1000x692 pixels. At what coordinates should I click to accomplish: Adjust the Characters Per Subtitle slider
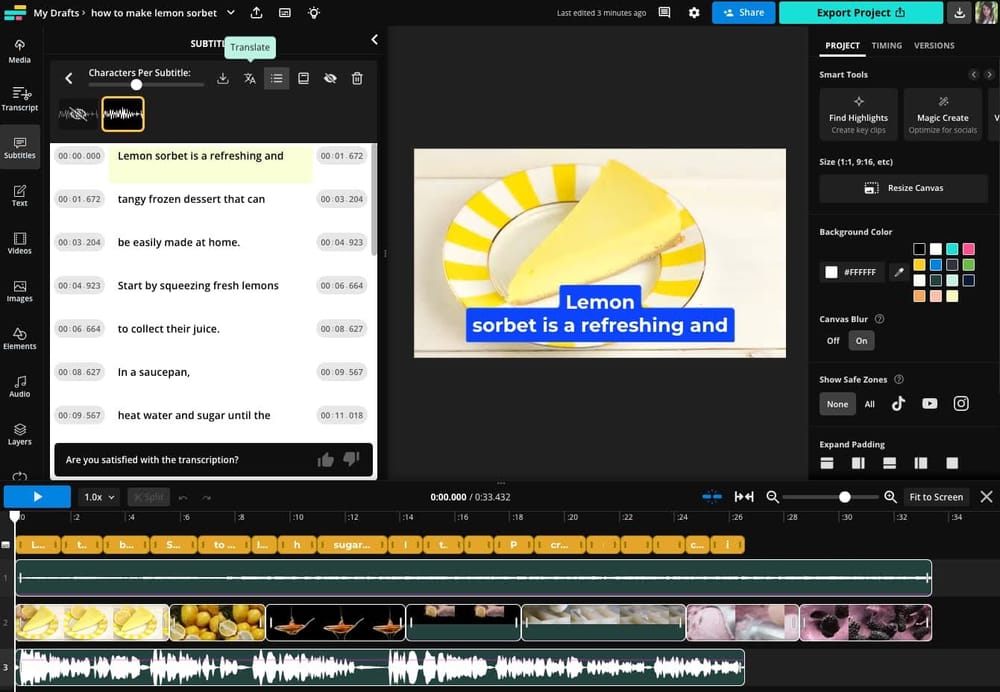(x=137, y=86)
